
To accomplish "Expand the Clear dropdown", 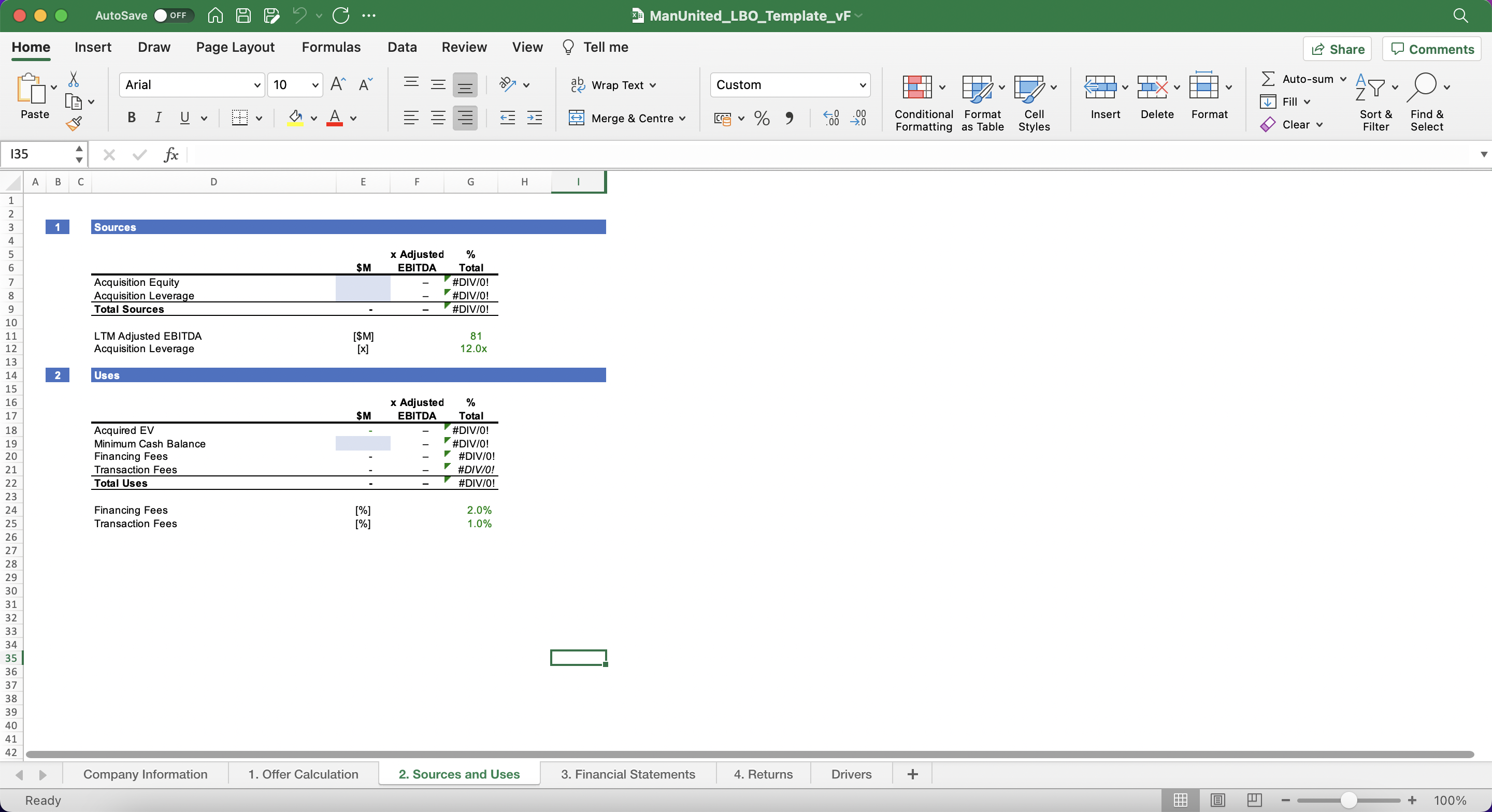I will (1319, 124).
